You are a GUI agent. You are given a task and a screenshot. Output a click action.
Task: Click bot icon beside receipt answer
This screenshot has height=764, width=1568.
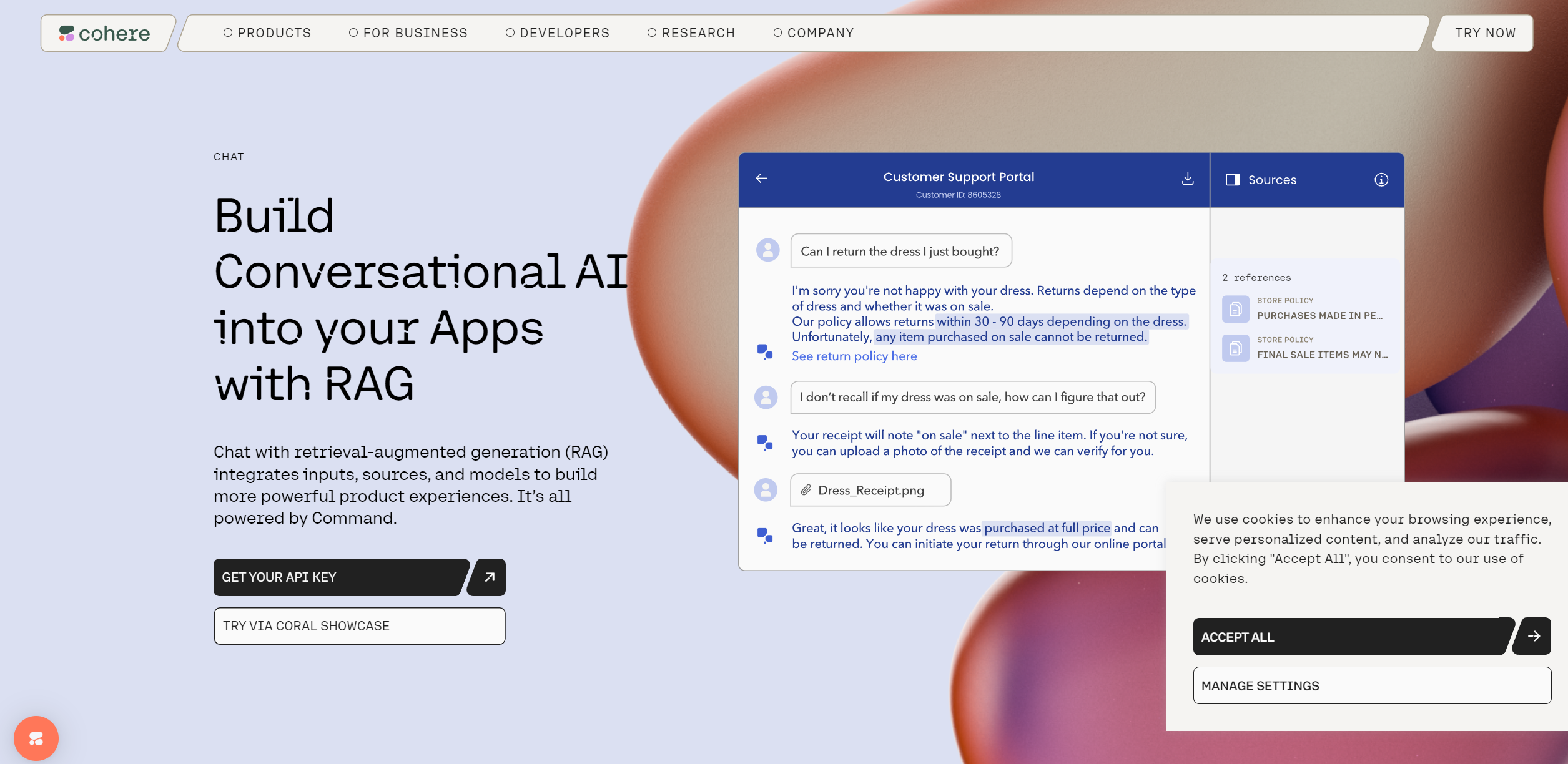click(x=765, y=443)
